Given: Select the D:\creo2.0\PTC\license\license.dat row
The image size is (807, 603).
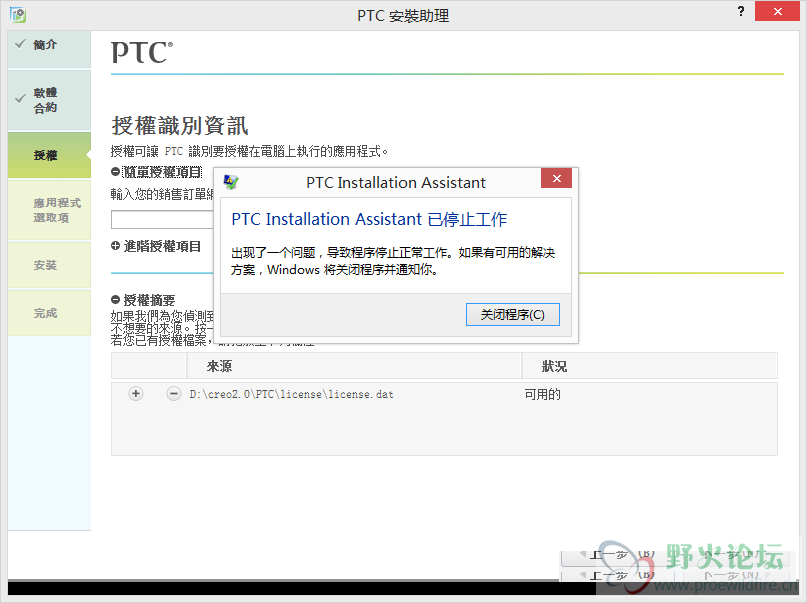Looking at the screenshot, I should (x=444, y=394).
